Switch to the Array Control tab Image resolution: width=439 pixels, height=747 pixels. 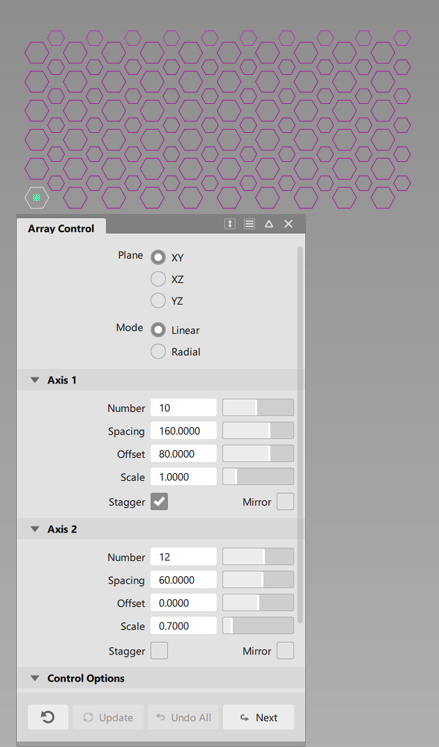(x=61, y=228)
